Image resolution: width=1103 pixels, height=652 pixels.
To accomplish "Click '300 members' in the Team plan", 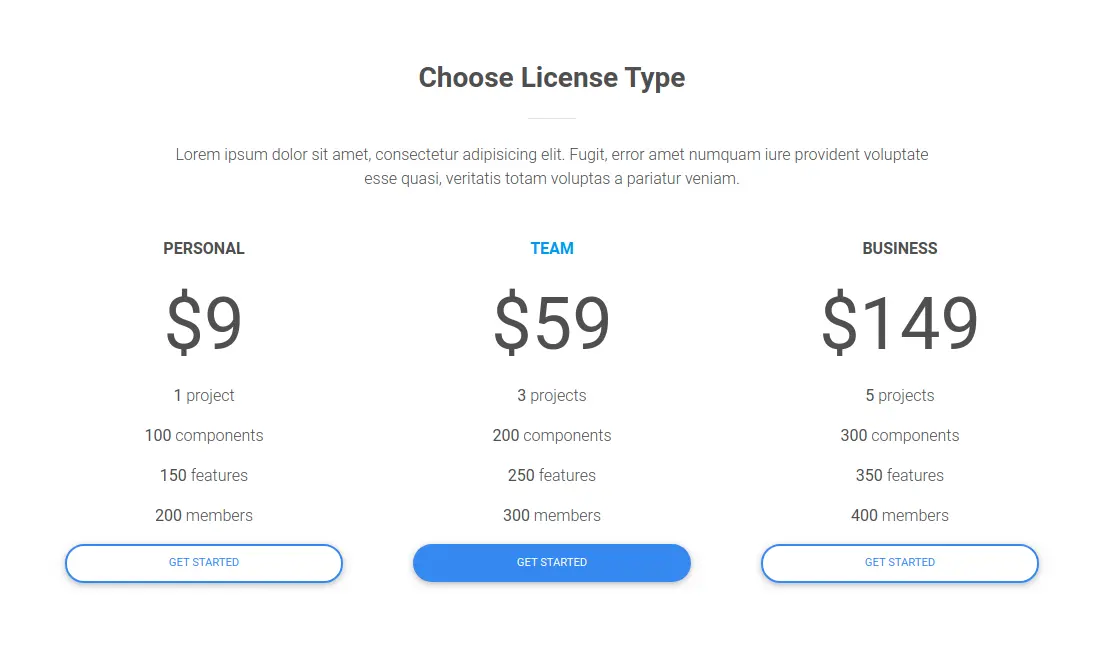I will pyautogui.click(x=552, y=516).
